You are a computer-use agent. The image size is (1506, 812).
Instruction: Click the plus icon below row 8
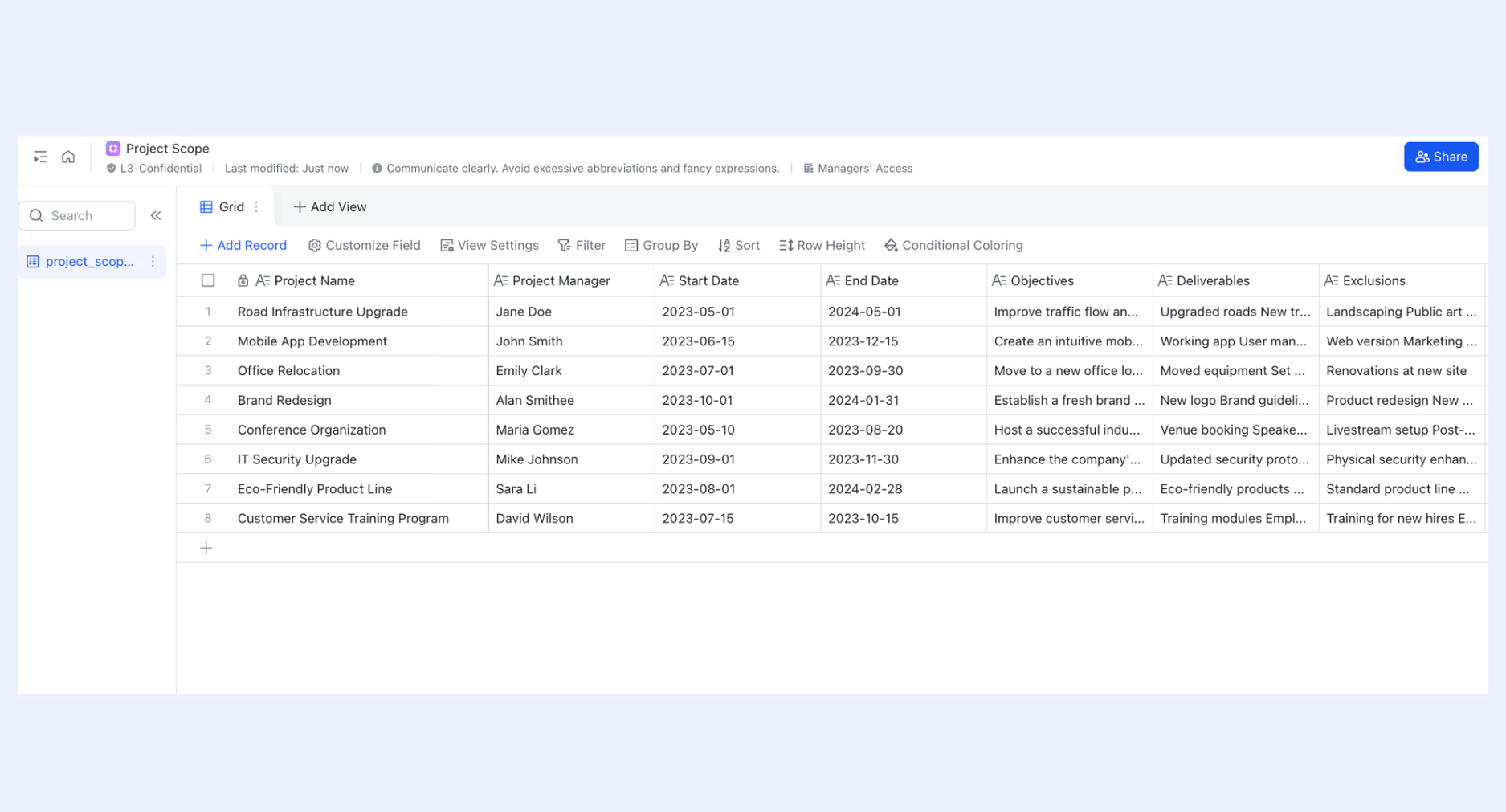point(206,548)
